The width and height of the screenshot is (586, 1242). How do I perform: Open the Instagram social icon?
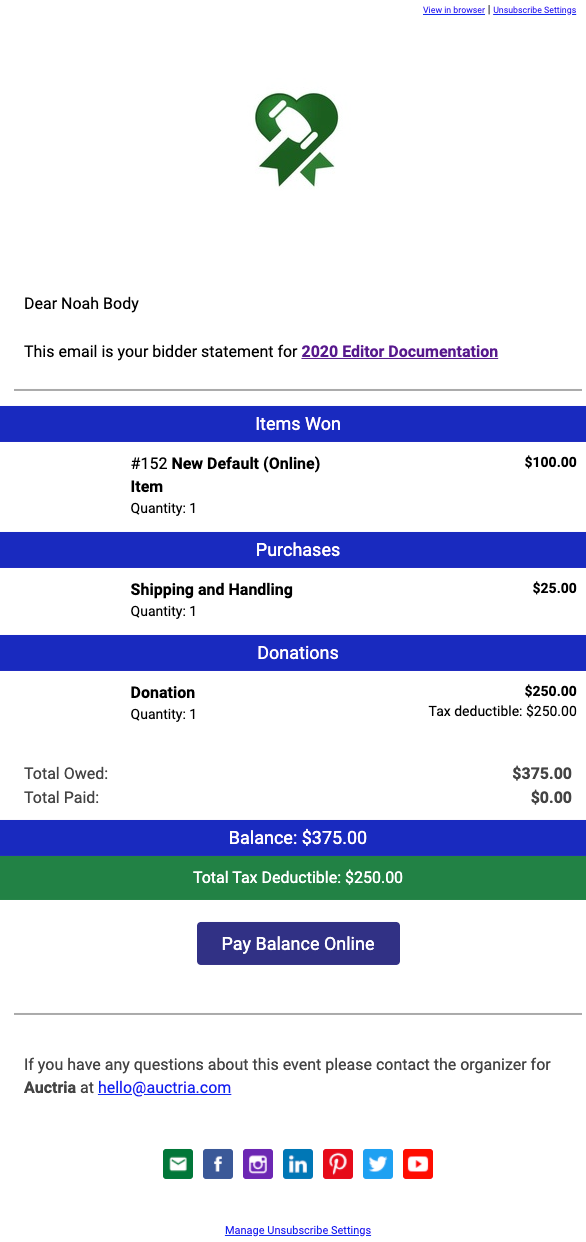[258, 1164]
